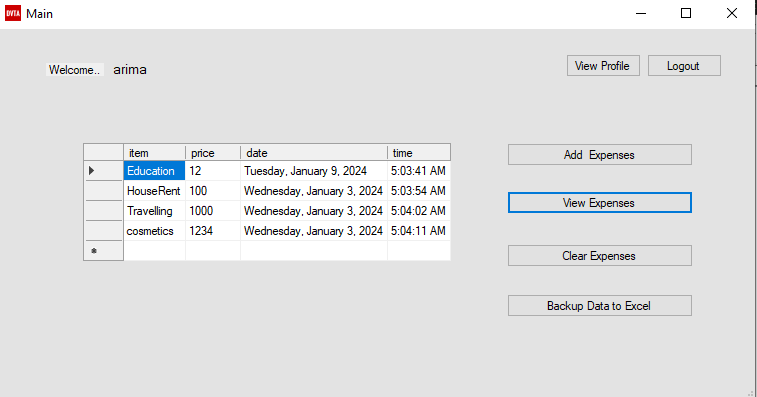Click the new-row asterisk row header
This screenshot has height=397, width=757.
coord(103,251)
